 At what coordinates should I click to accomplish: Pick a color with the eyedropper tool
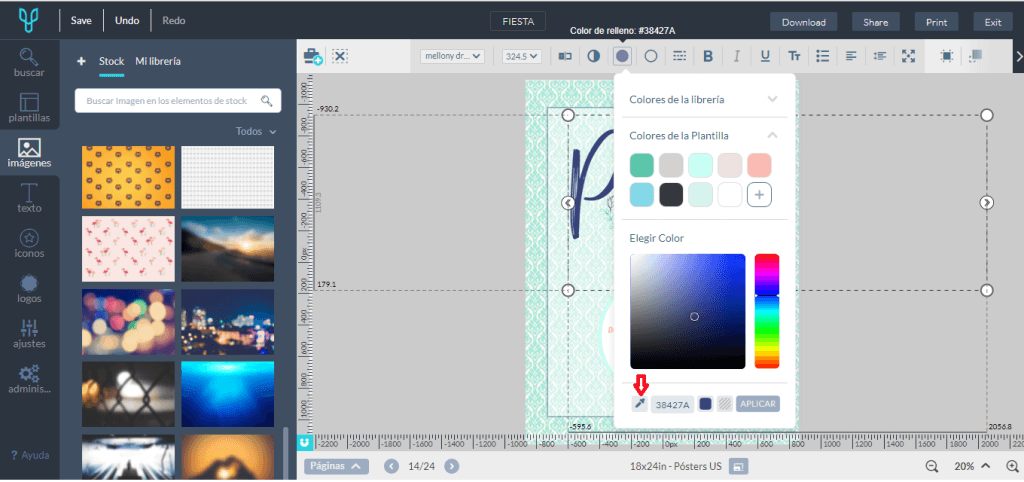pos(639,404)
